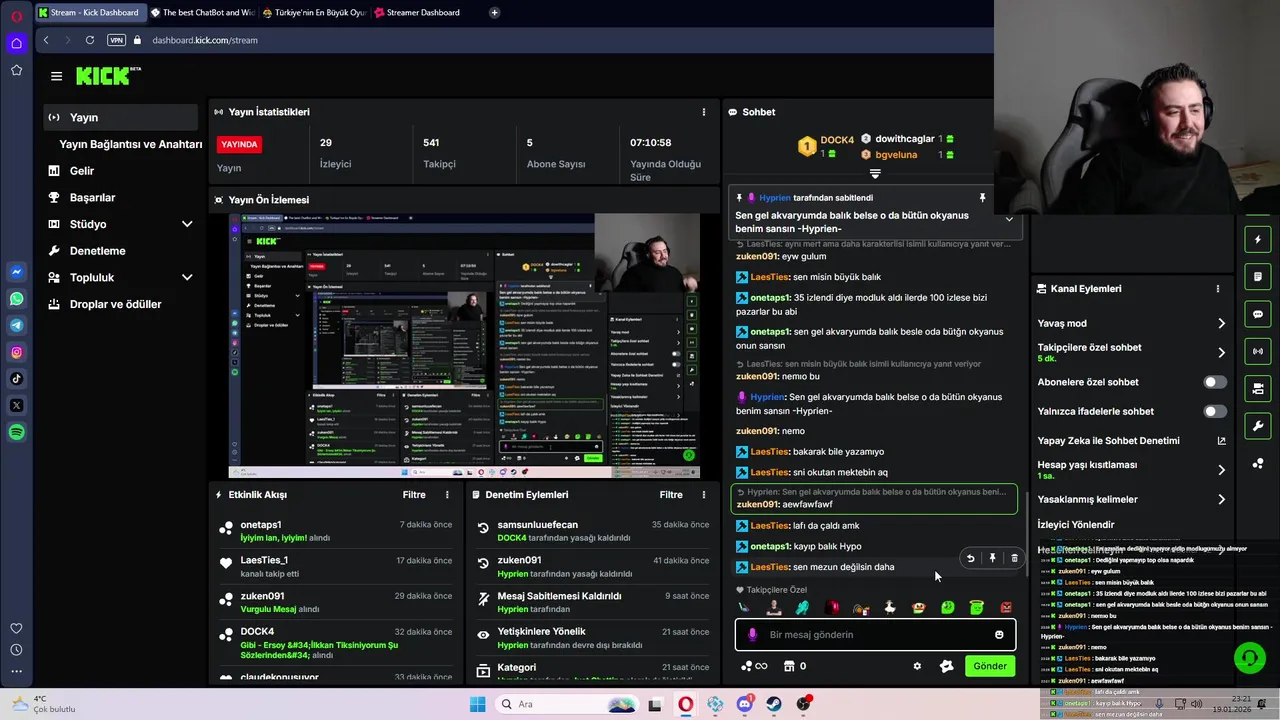Screen dimensions: 1280x720
Task: Click the Bir mesaj gönderin input field
Action: (875, 635)
